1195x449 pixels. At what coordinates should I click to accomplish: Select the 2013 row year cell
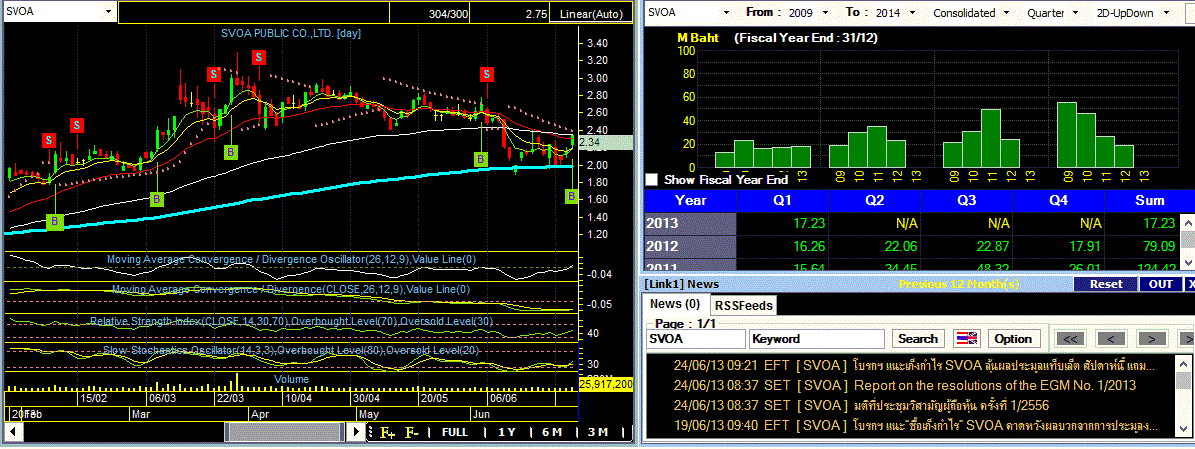(x=690, y=223)
